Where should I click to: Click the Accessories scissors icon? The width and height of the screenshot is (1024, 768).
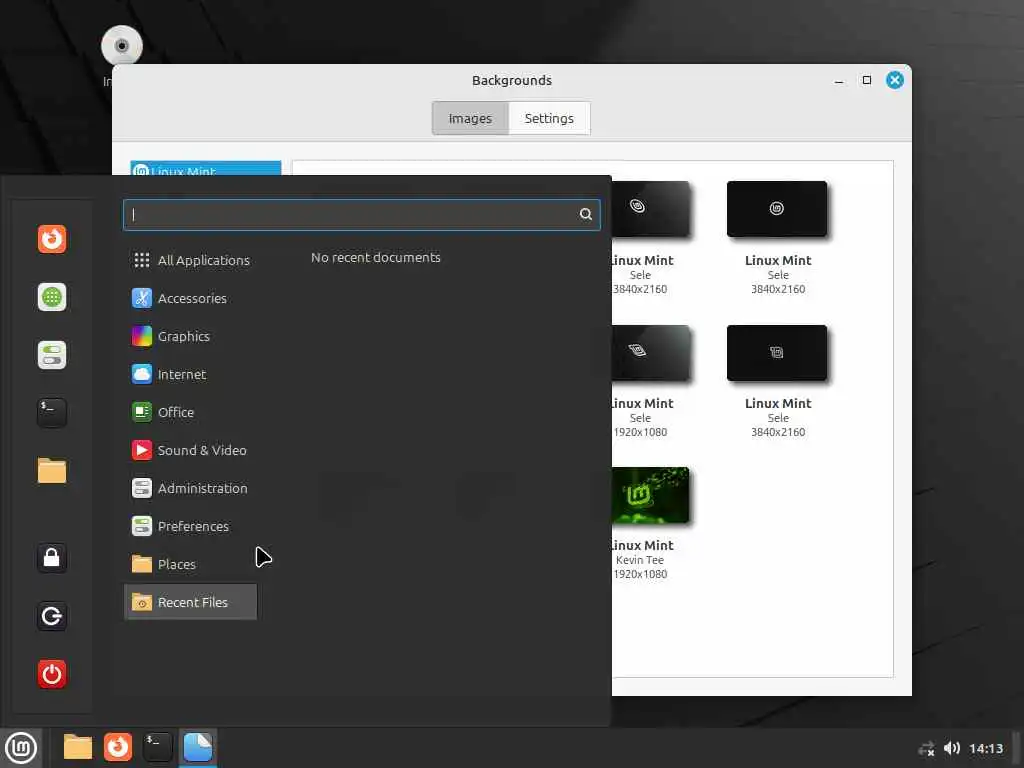tap(142, 298)
